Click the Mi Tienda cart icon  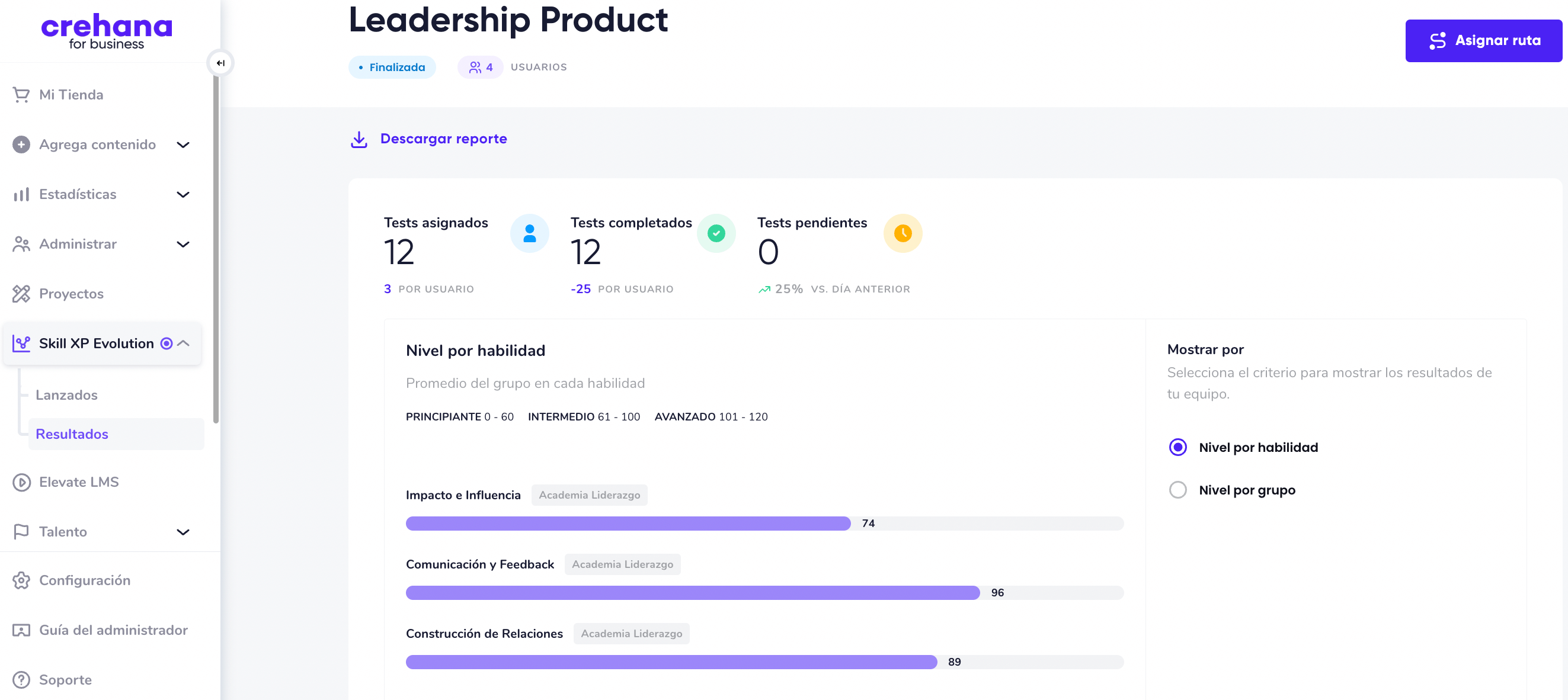coord(21,95)
